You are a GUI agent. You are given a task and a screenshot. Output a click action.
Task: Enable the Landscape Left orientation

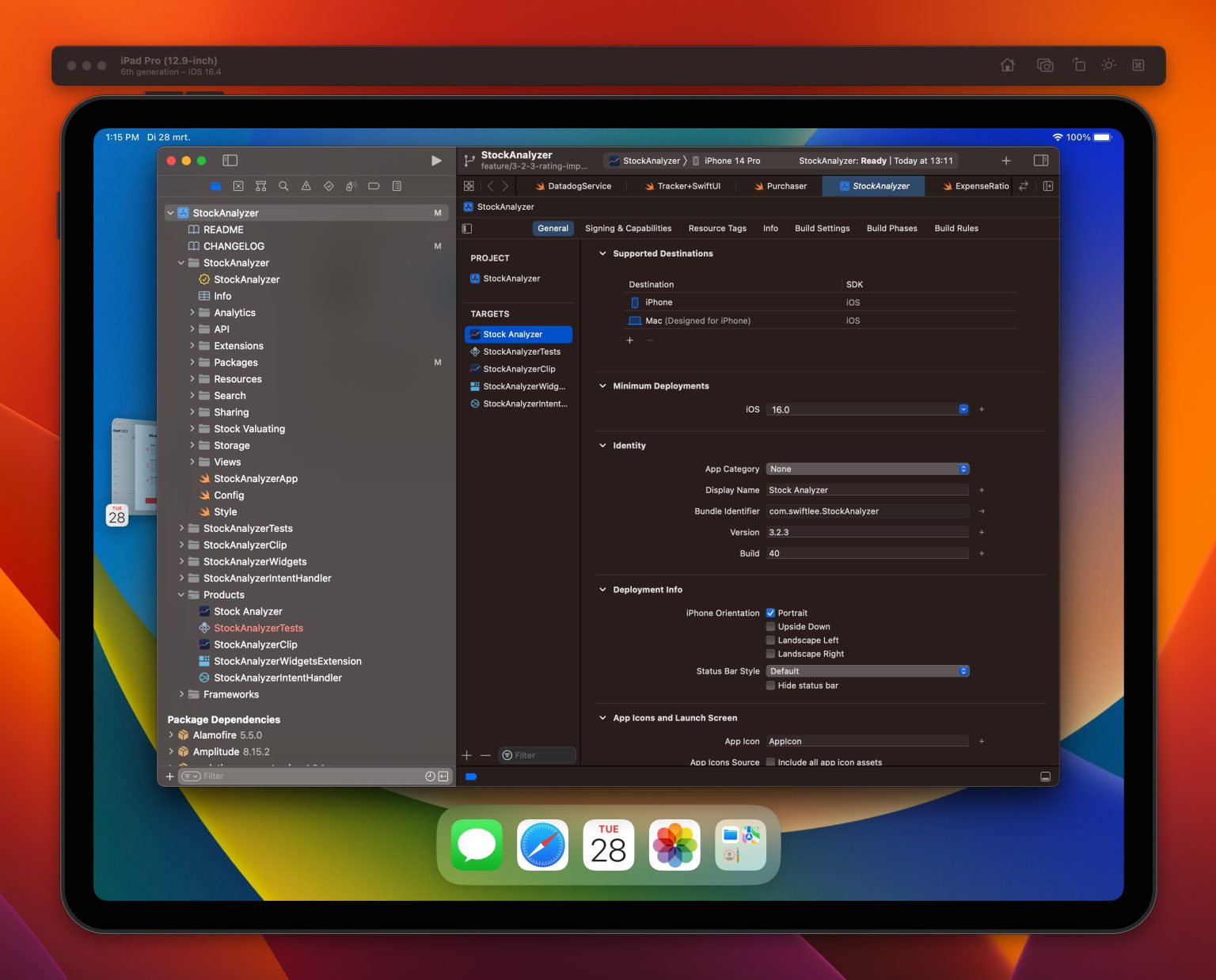770,640
